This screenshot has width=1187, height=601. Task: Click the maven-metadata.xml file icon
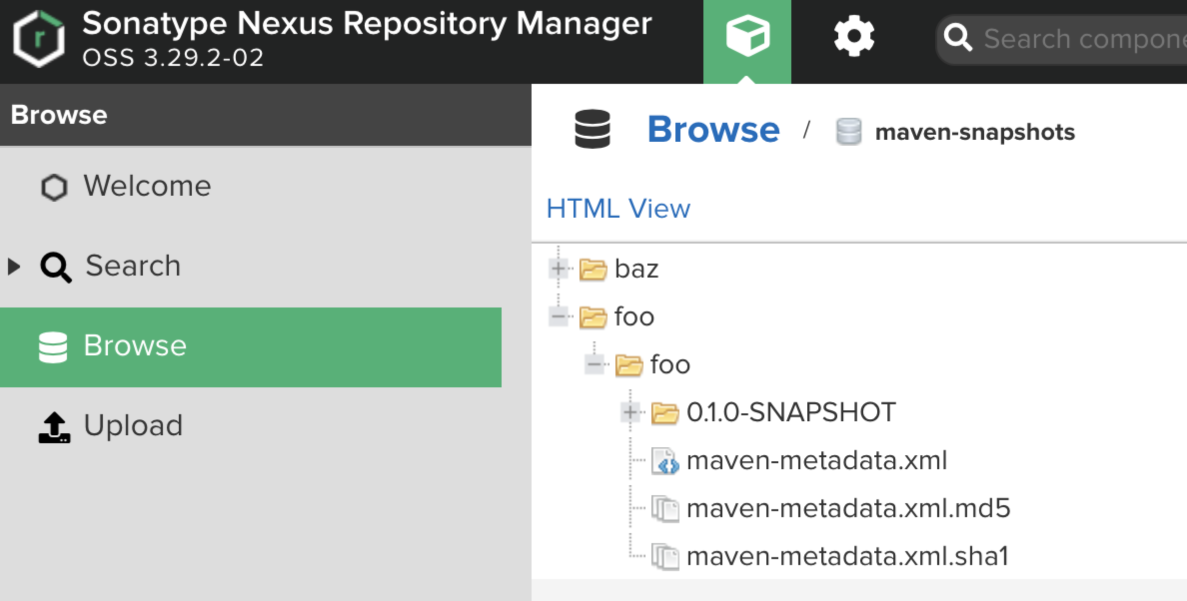pyautogui.click(x=665, y=461)
